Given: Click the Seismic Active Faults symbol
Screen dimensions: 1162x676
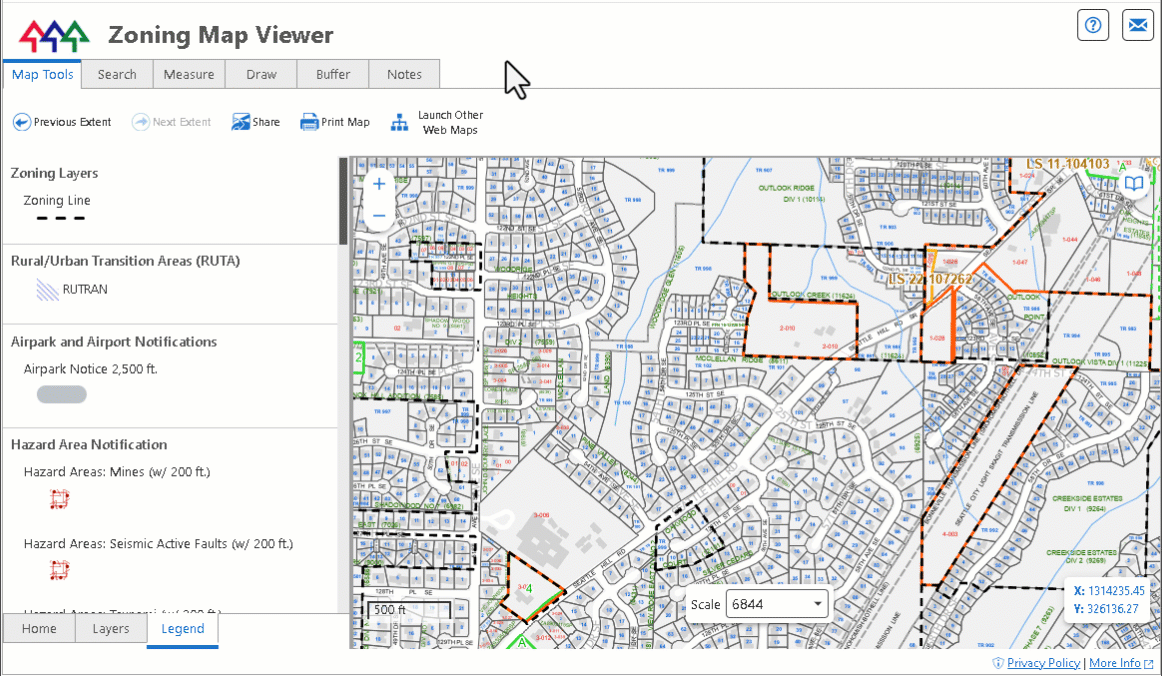Looking at the screenshot, I should click(59, 570).
